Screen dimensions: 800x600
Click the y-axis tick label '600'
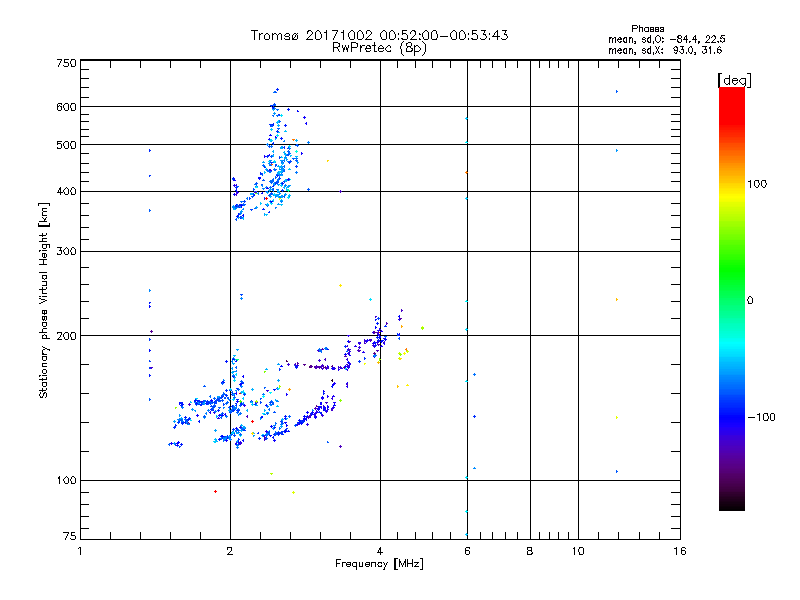(66, 107)
